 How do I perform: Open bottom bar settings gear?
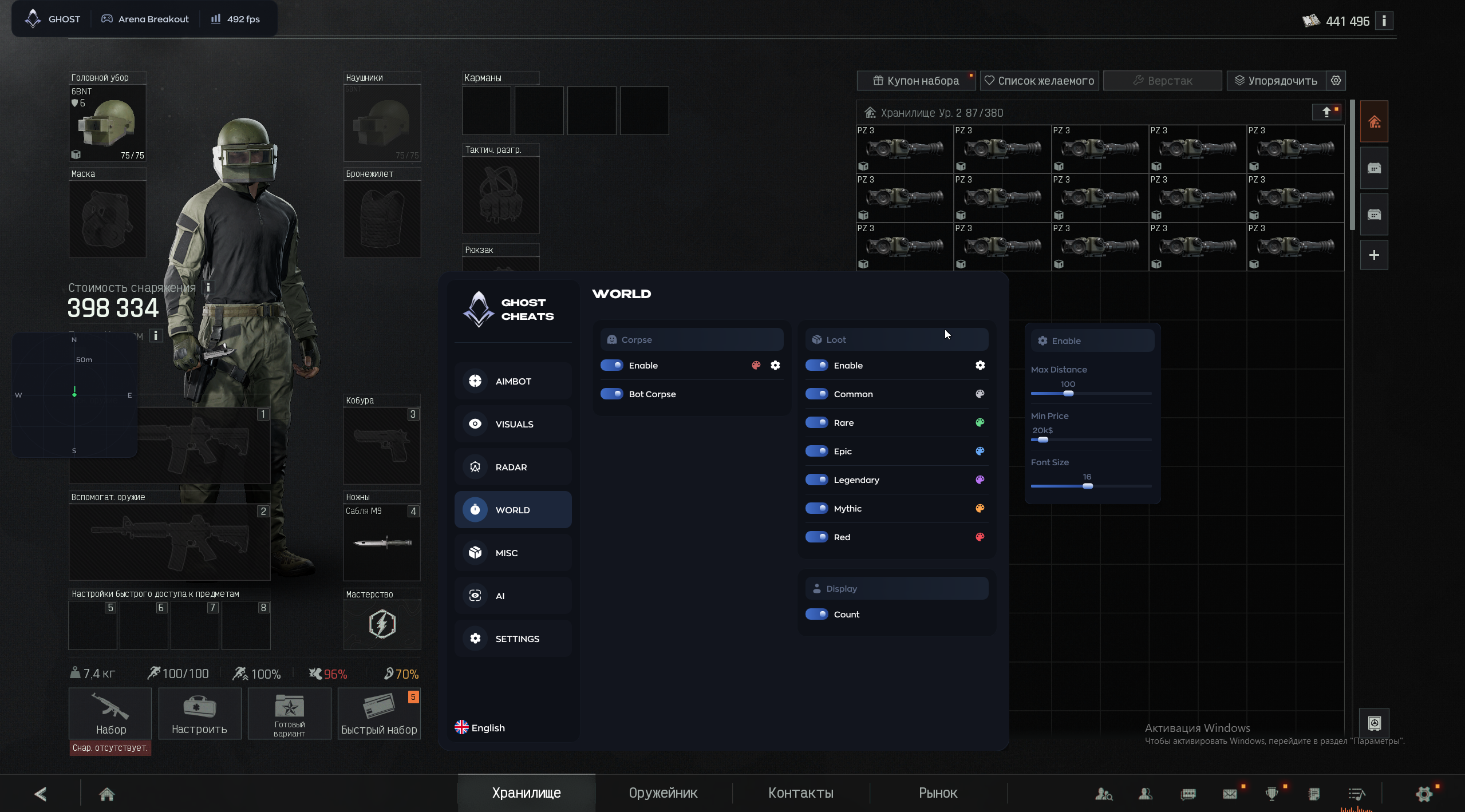[x=1424, y=794]
